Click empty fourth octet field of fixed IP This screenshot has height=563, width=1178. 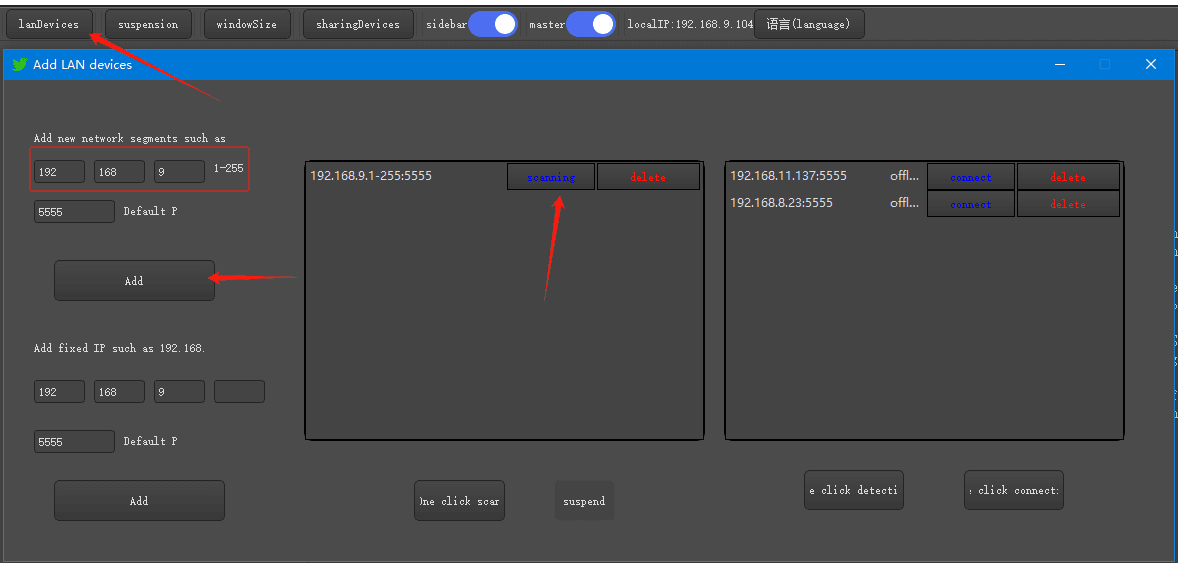point(240,392)
